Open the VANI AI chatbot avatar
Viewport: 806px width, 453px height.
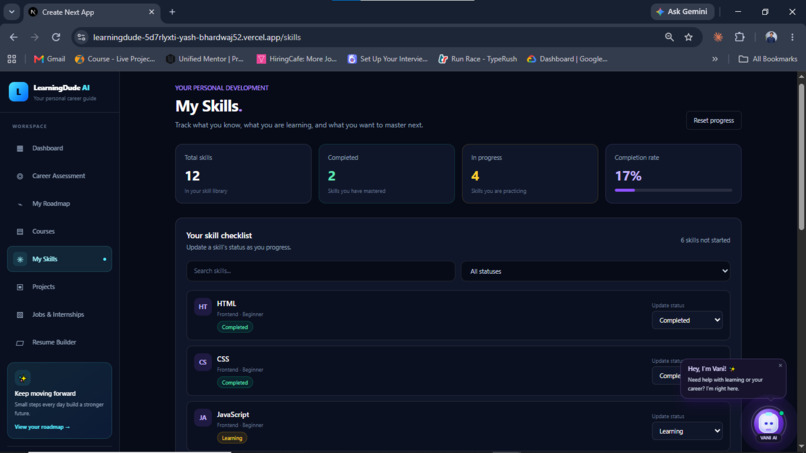pyautogui.click(x=768, y=424)
